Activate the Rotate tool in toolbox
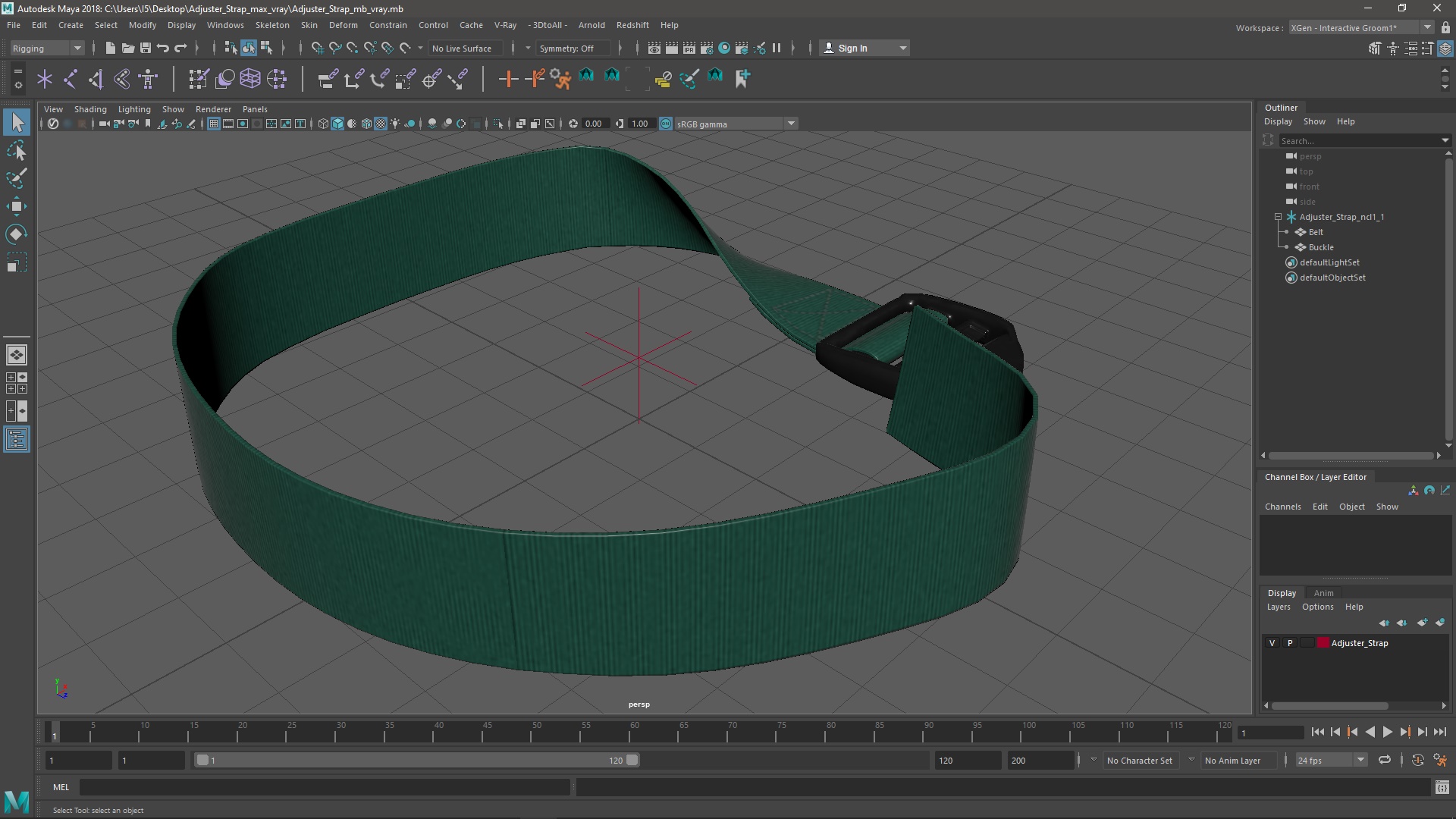This screenshot has width=1456, height=819. coord(17,234)
